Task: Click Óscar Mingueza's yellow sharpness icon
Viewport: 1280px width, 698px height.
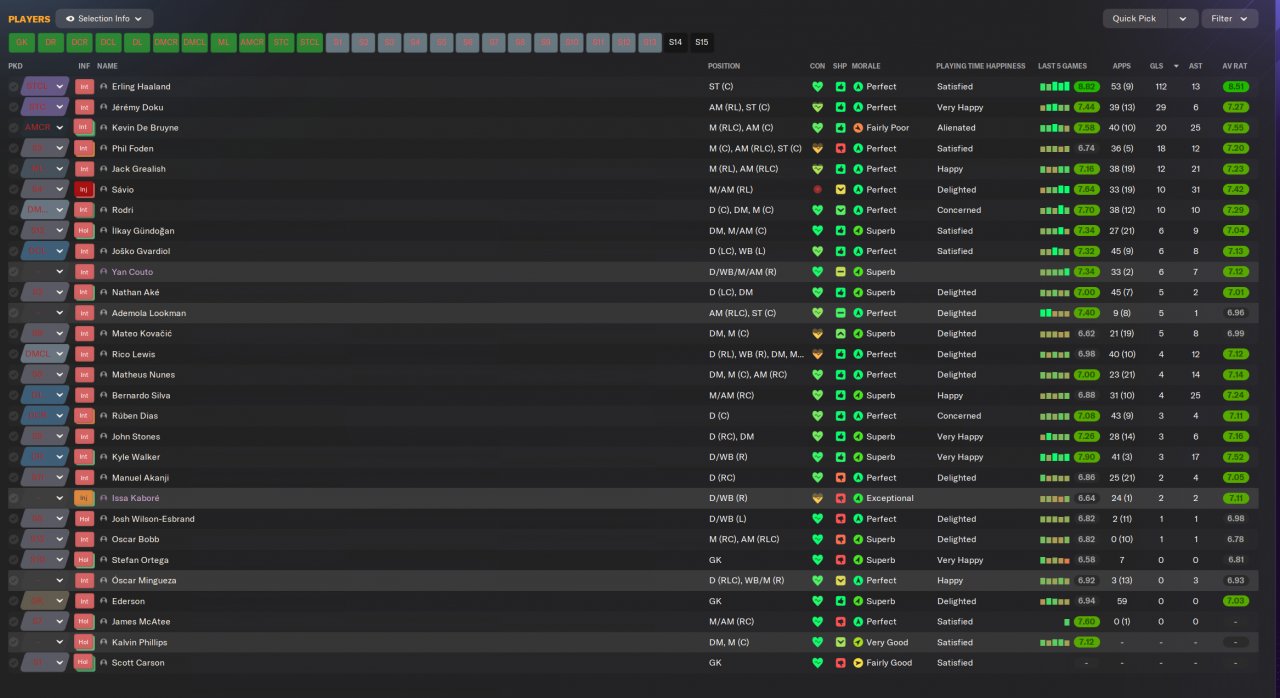Action: coord(841,580)
